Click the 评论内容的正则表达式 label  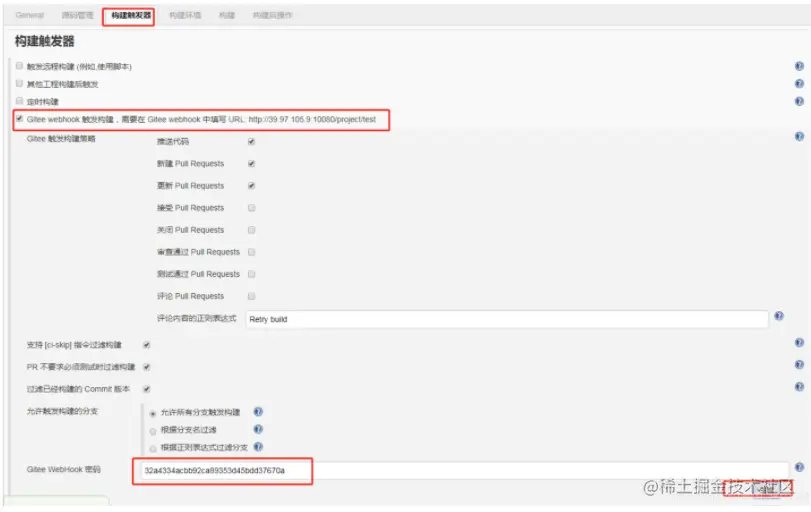click(x=197, y=318)
